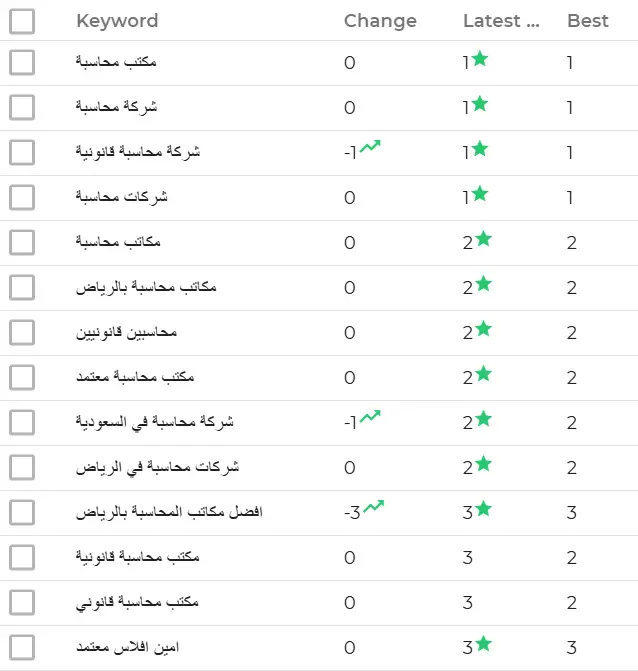
Task: Open the keyword مكاتب محاسبة
Action: point(118,242)
